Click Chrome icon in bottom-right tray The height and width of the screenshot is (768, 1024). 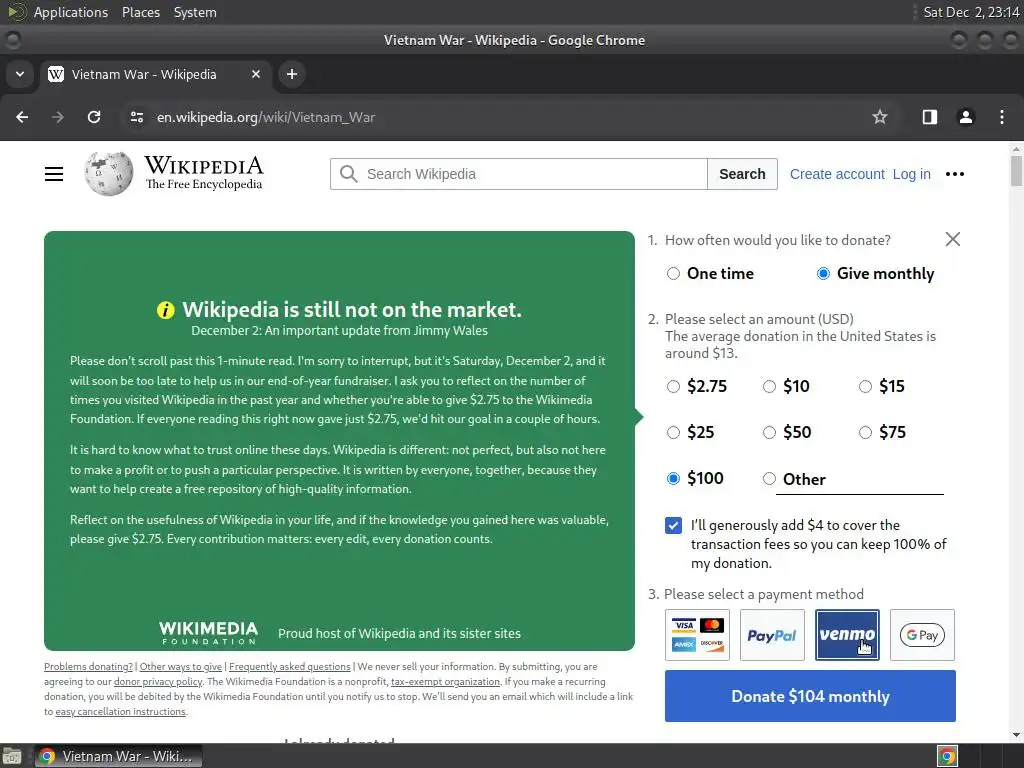[x=947, y=756]
